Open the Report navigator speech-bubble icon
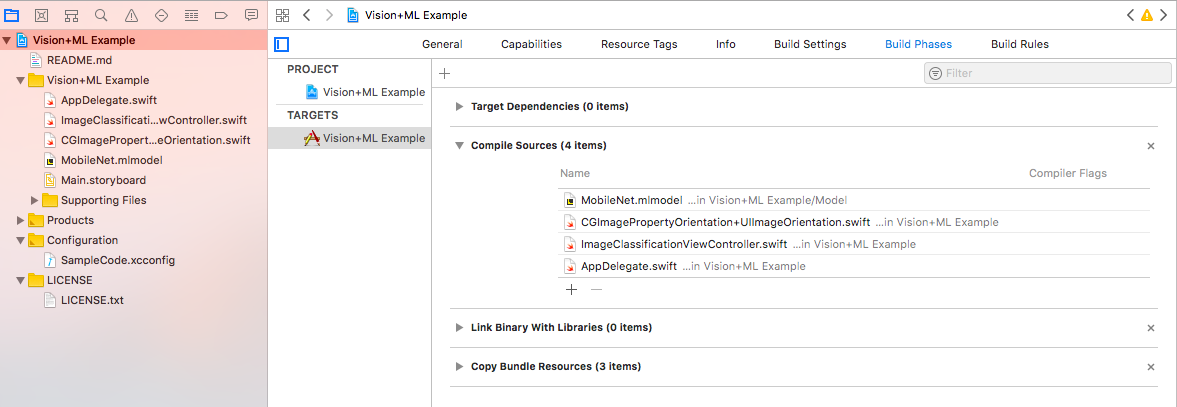 point(251,15)
